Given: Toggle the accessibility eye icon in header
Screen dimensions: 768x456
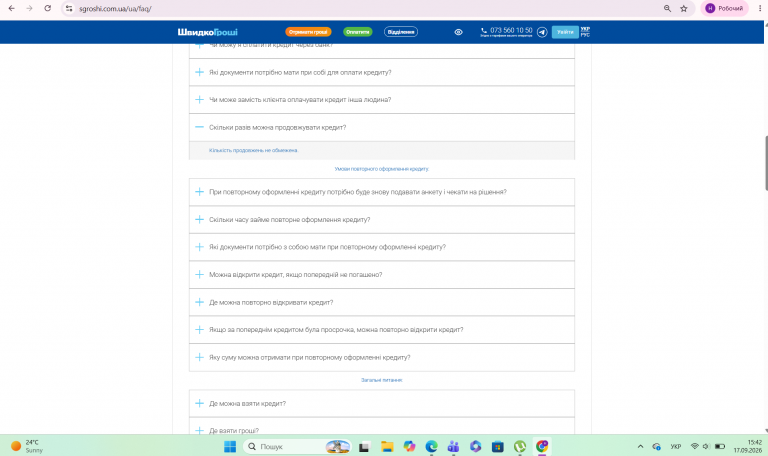Looking at the screenshot, I should (x=458, y=32).
